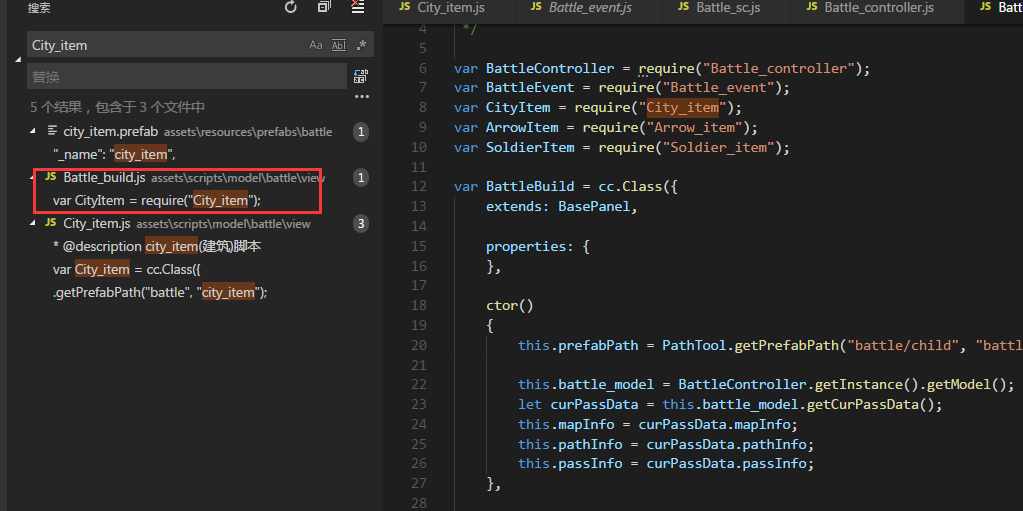1023x511 pixels.
Task: Click the JS icon on City_item.js tab
Action: tap(405, 7)
